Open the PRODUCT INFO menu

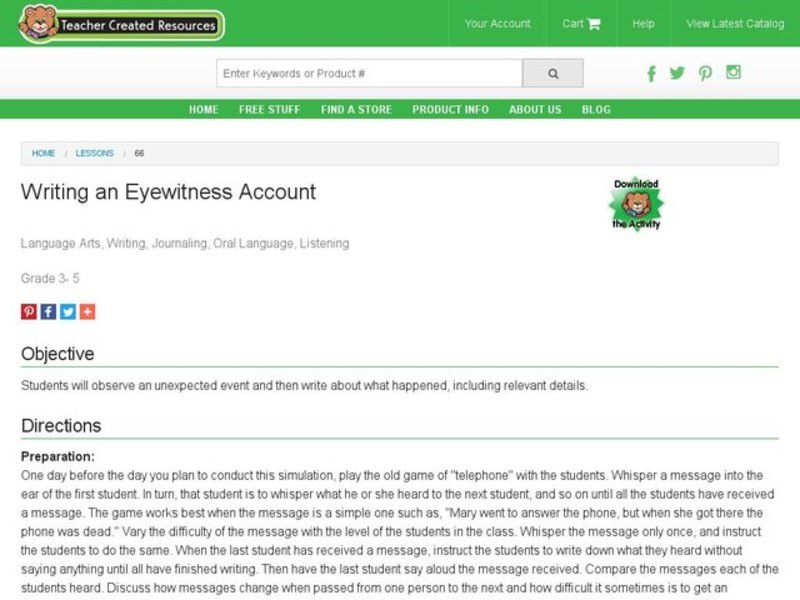click(x=449, y=110)
